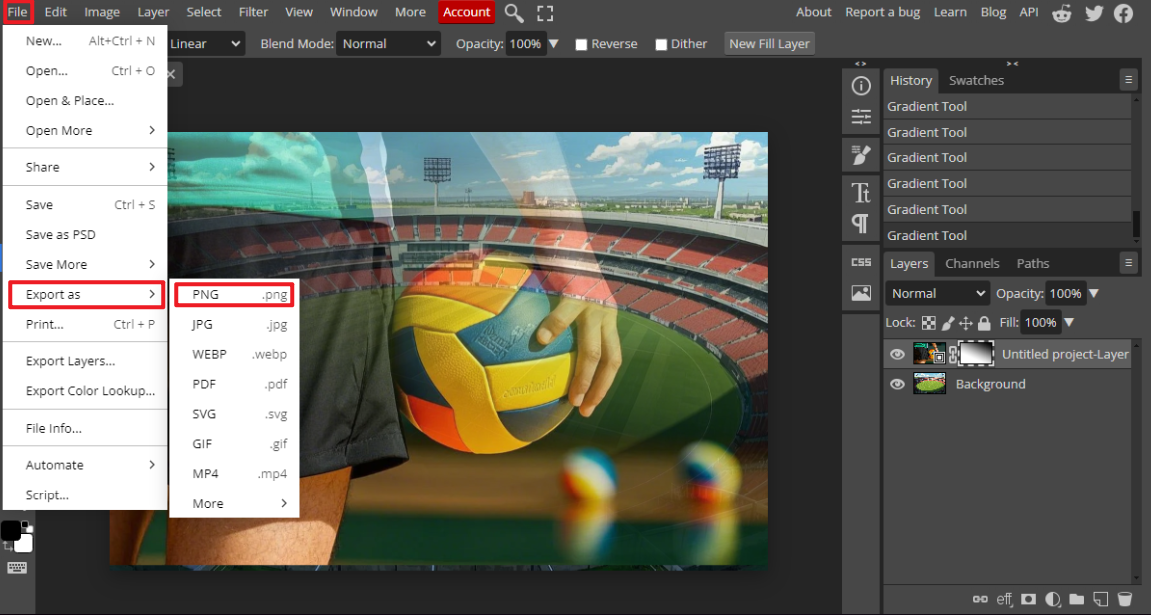Click the search magnifier icon
Image resolution: width=1151 pixels, height=615 pixels.
tap(513, 13)
